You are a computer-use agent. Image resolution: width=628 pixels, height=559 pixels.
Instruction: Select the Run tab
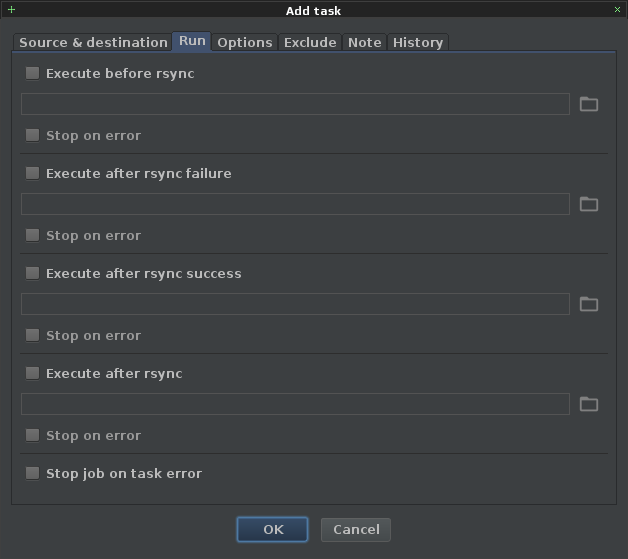[x=192, y=41]
